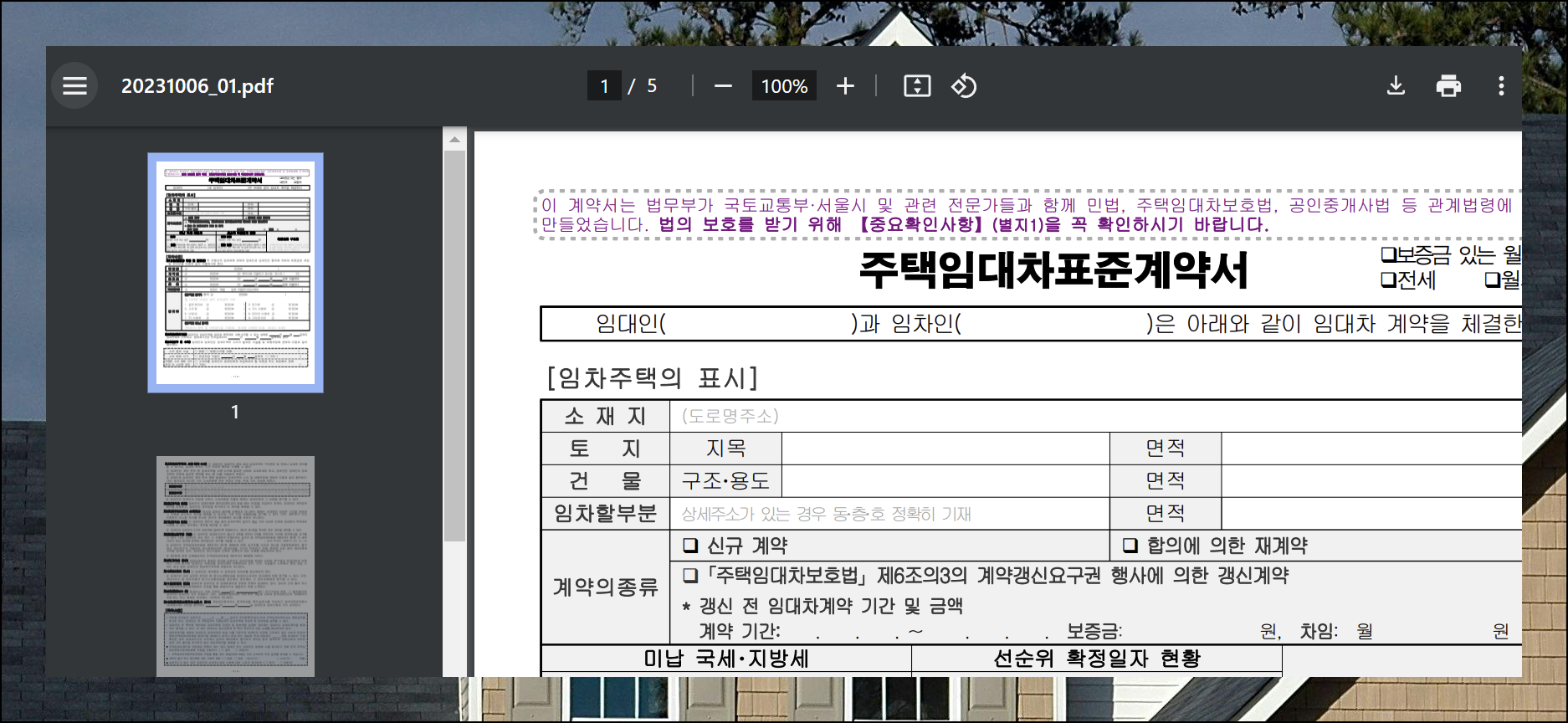Click the 지목 cell
Image resolution: width=1568 pixels, height=723 pixels.
(725, 449)
